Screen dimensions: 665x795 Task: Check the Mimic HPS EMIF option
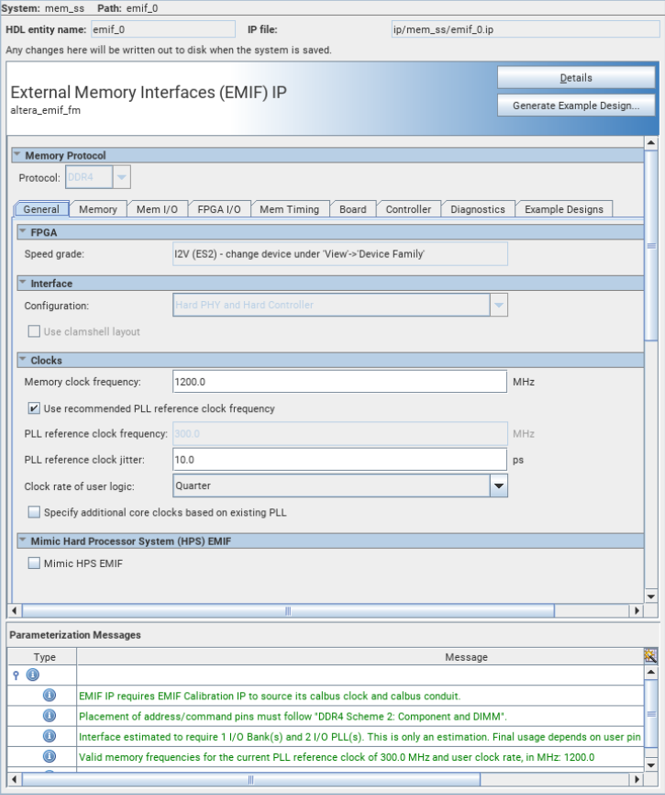(34, 563)
